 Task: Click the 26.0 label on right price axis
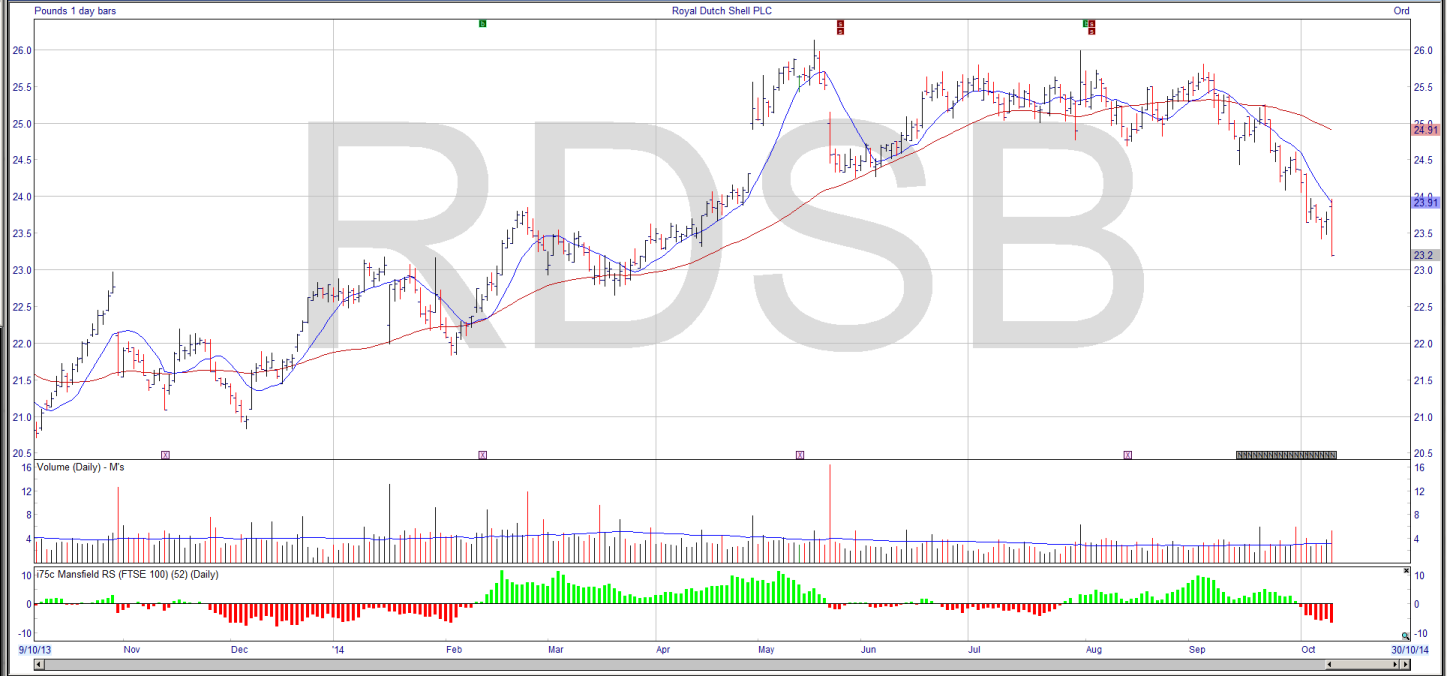1422,50
